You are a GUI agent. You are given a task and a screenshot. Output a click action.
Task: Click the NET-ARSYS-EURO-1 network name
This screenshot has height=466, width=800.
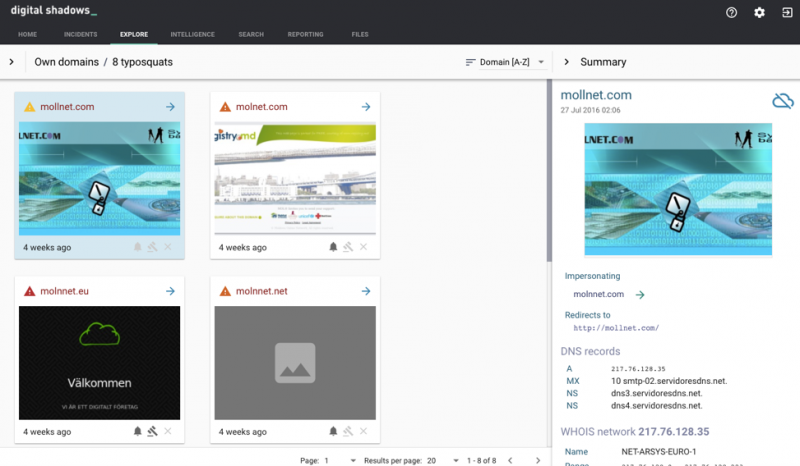(659, 452)
